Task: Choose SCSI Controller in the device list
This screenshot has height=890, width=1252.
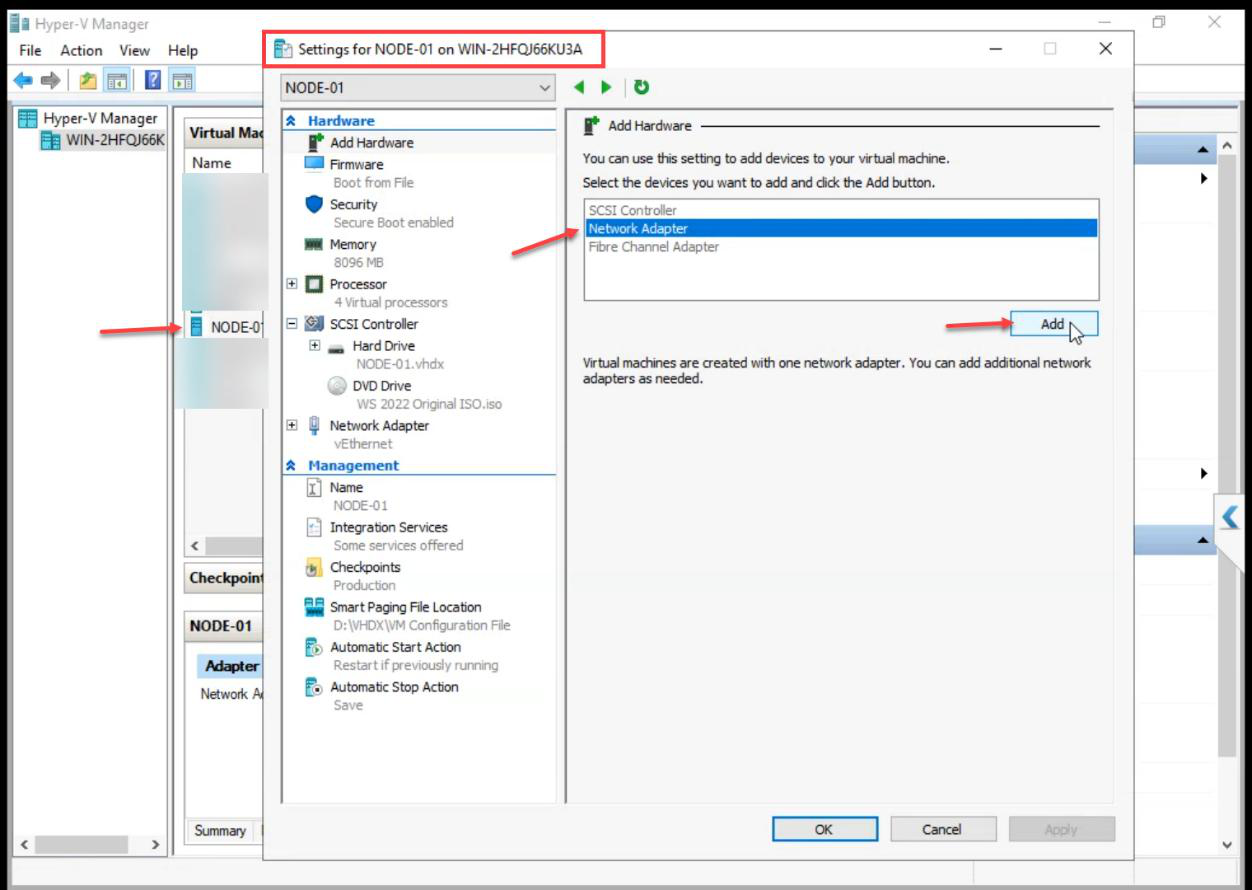Action: click(632, 210)
